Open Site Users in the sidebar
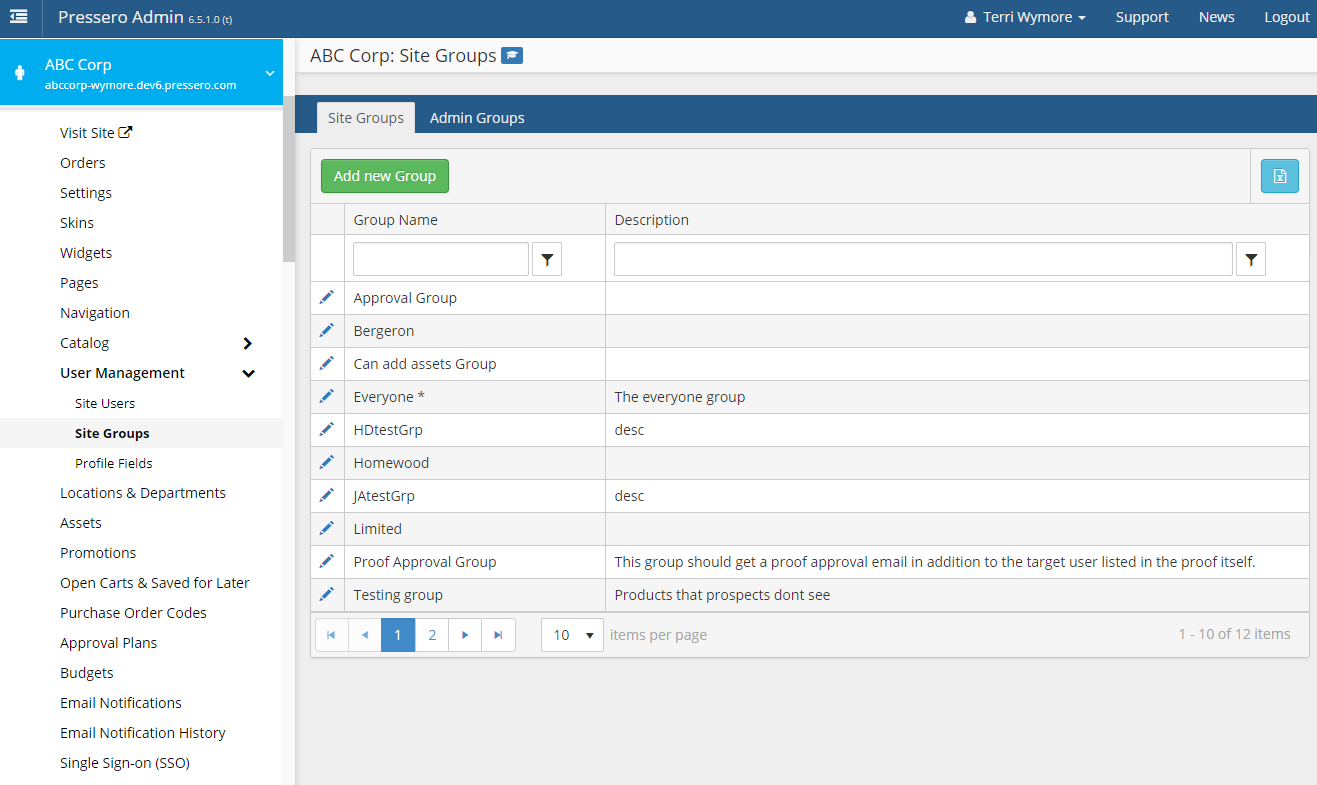This screenshot has width=1317, height=785. (x=105, y=404)
